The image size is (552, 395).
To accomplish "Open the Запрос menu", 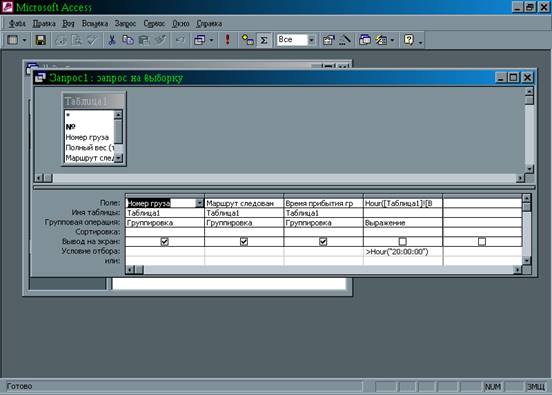I will [125, 24].
